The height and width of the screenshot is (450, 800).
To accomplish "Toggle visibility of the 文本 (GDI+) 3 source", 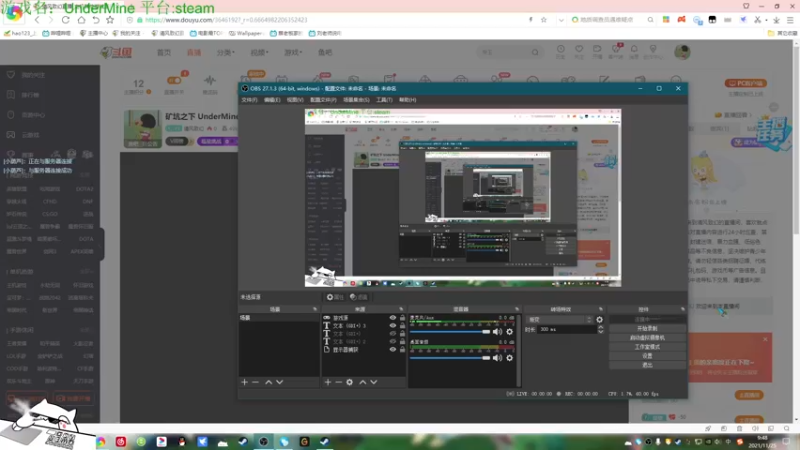I will point(393,326).
